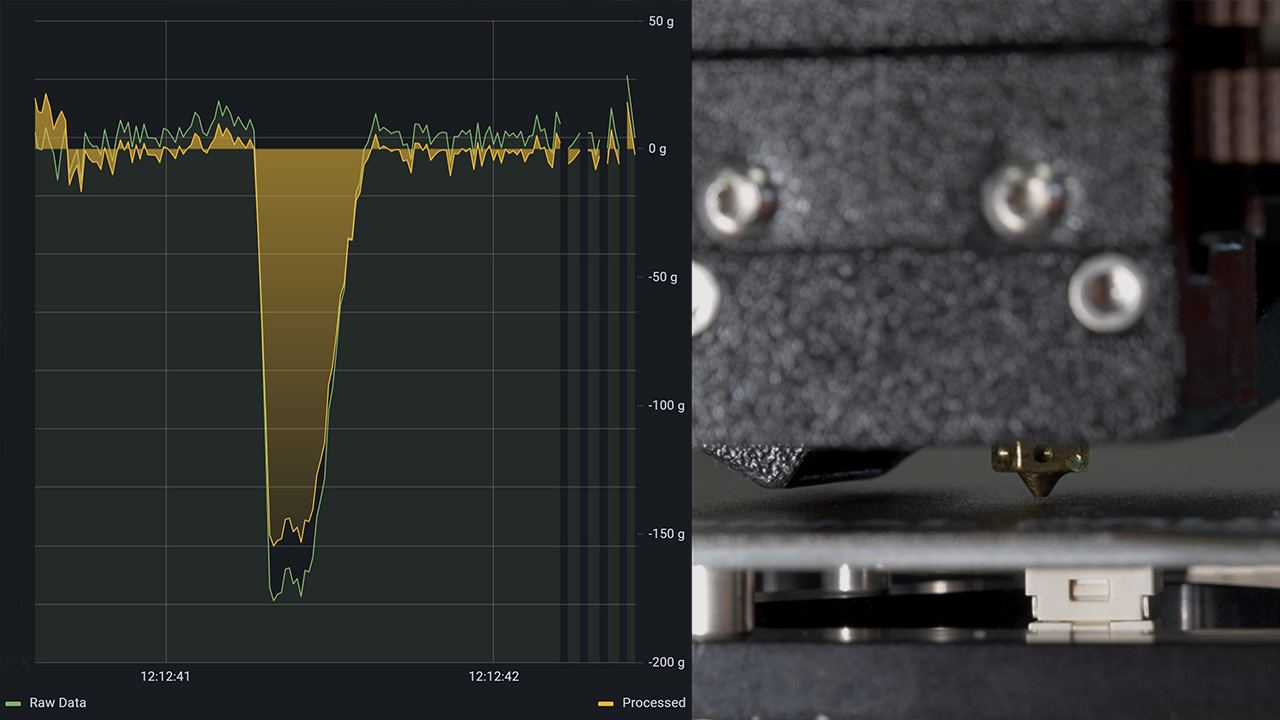Click the green Raw Data legend swatch

pyautogui.click(x=13, y=703)
